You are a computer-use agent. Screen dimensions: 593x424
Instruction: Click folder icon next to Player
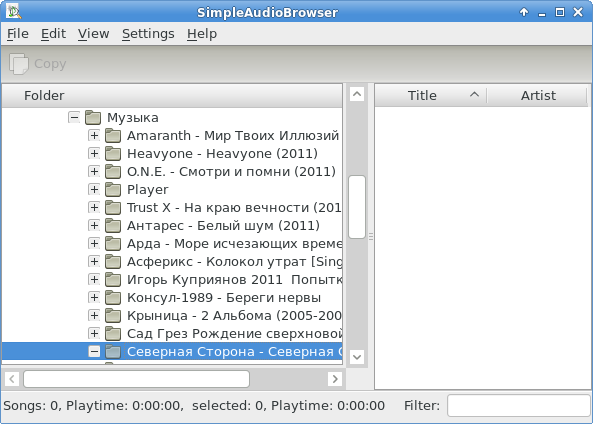point(113,189)
